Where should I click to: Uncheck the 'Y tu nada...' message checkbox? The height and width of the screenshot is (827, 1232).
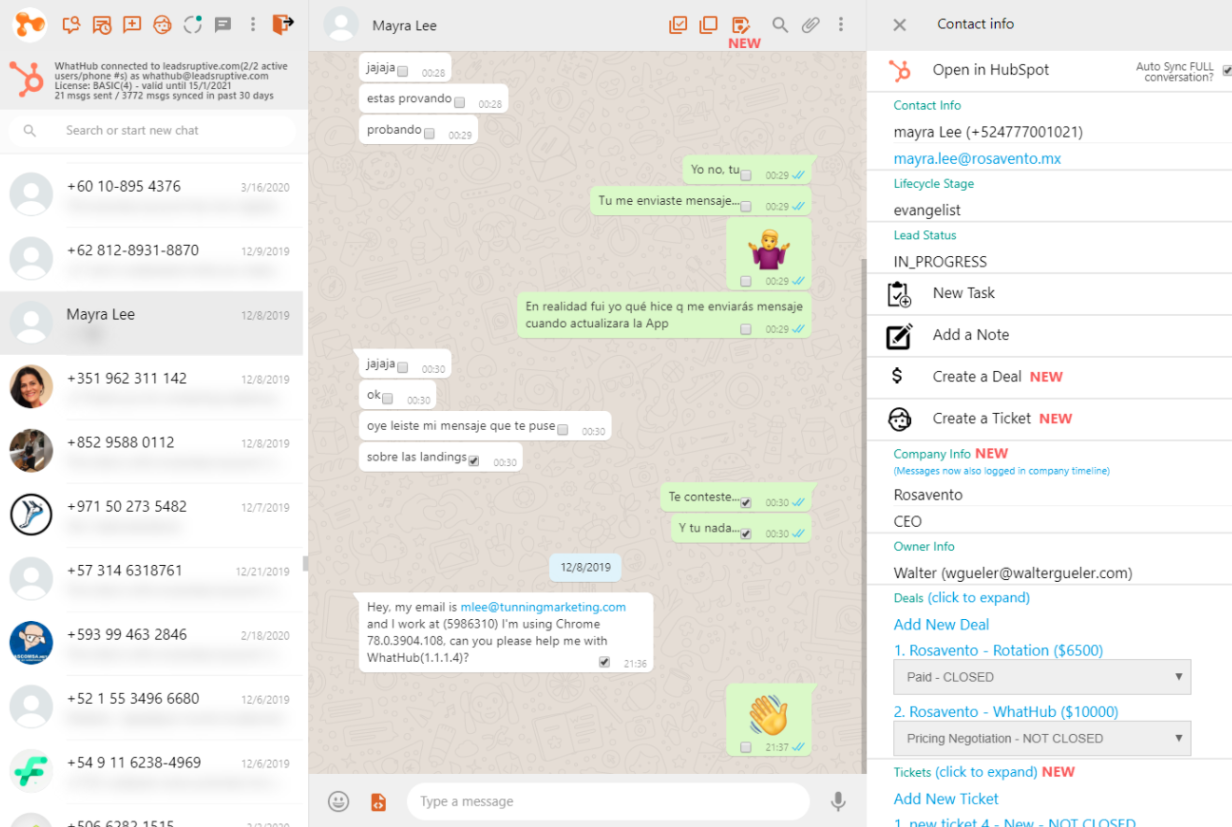tap(746, 533)
